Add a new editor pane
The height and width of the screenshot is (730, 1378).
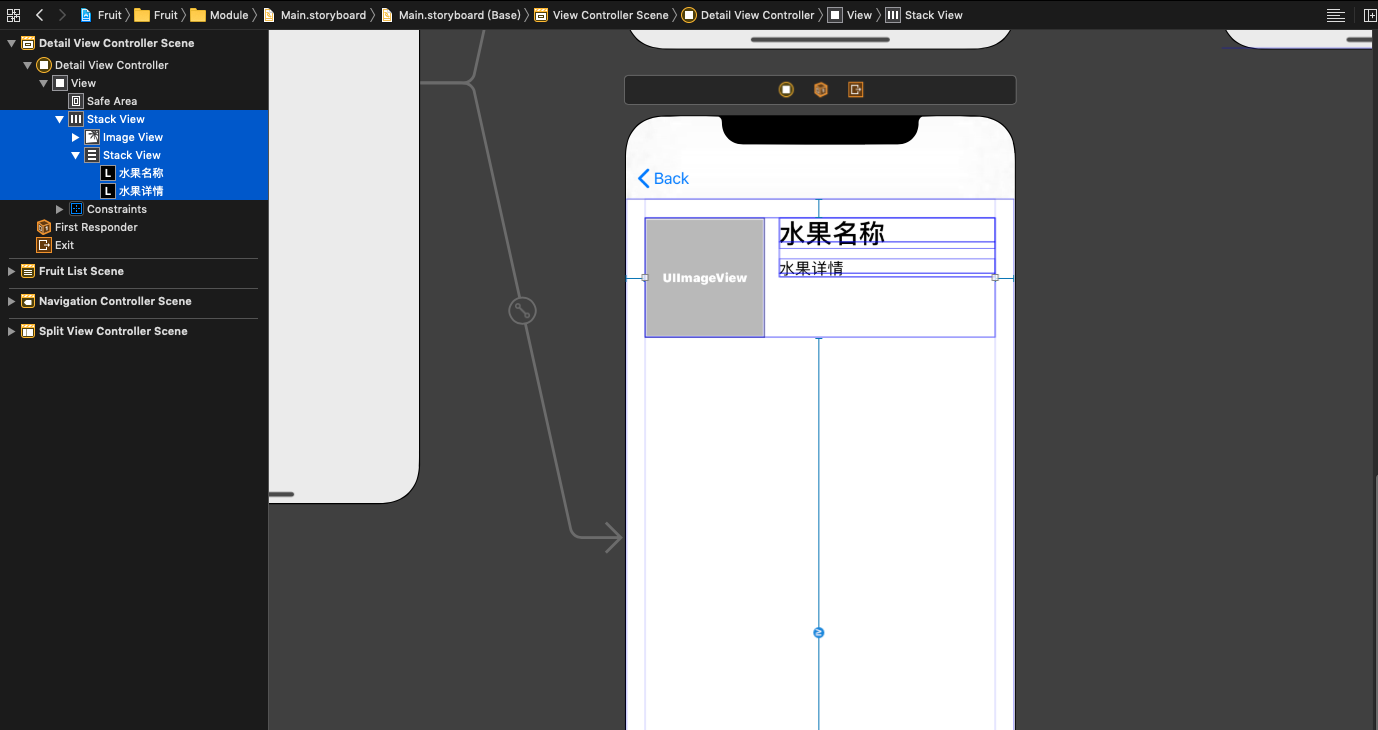pyautogui.click(x=1370, y=15)
